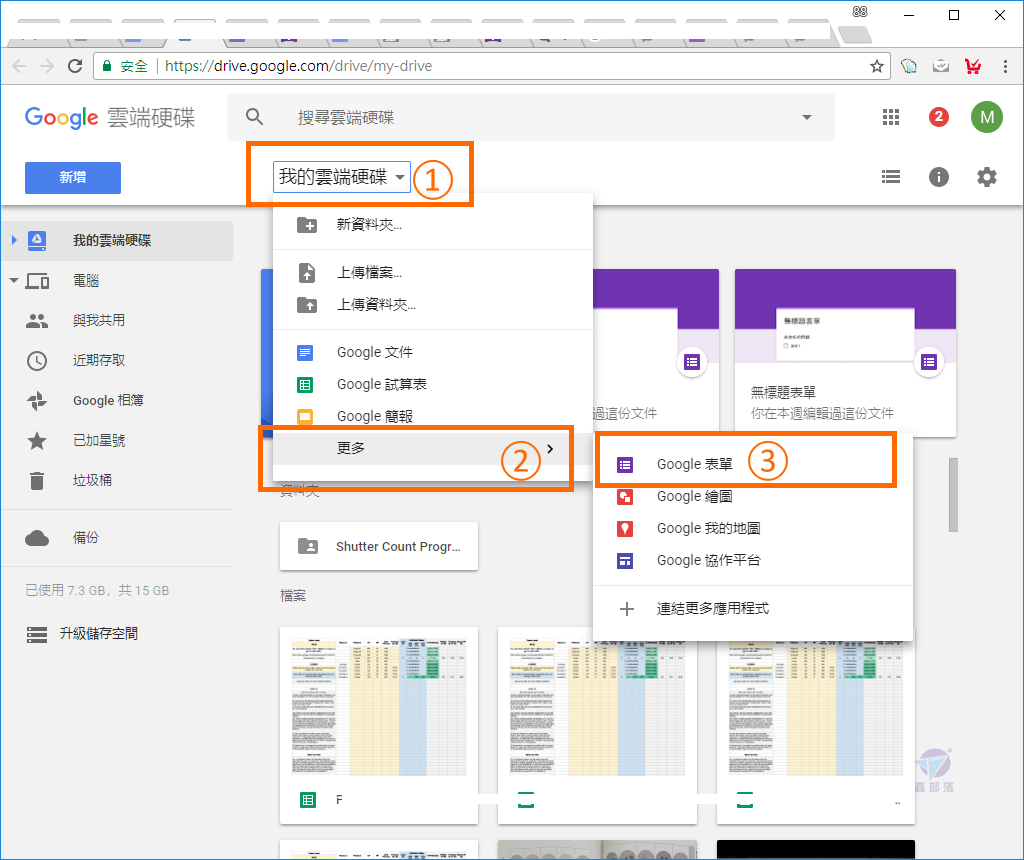Show the details info panel
Viewport: 1024px width, 860px height.
[x=938, y=177]
